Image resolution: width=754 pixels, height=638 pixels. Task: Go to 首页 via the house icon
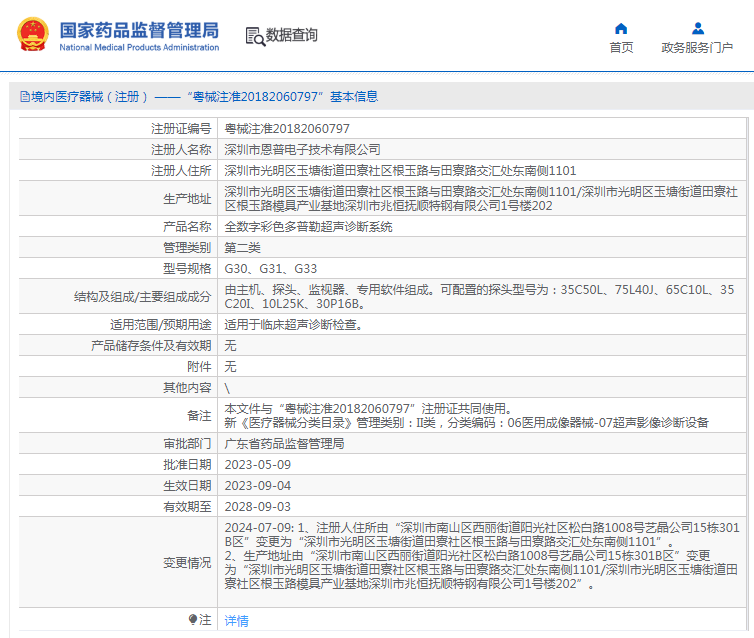coord(621,29)
